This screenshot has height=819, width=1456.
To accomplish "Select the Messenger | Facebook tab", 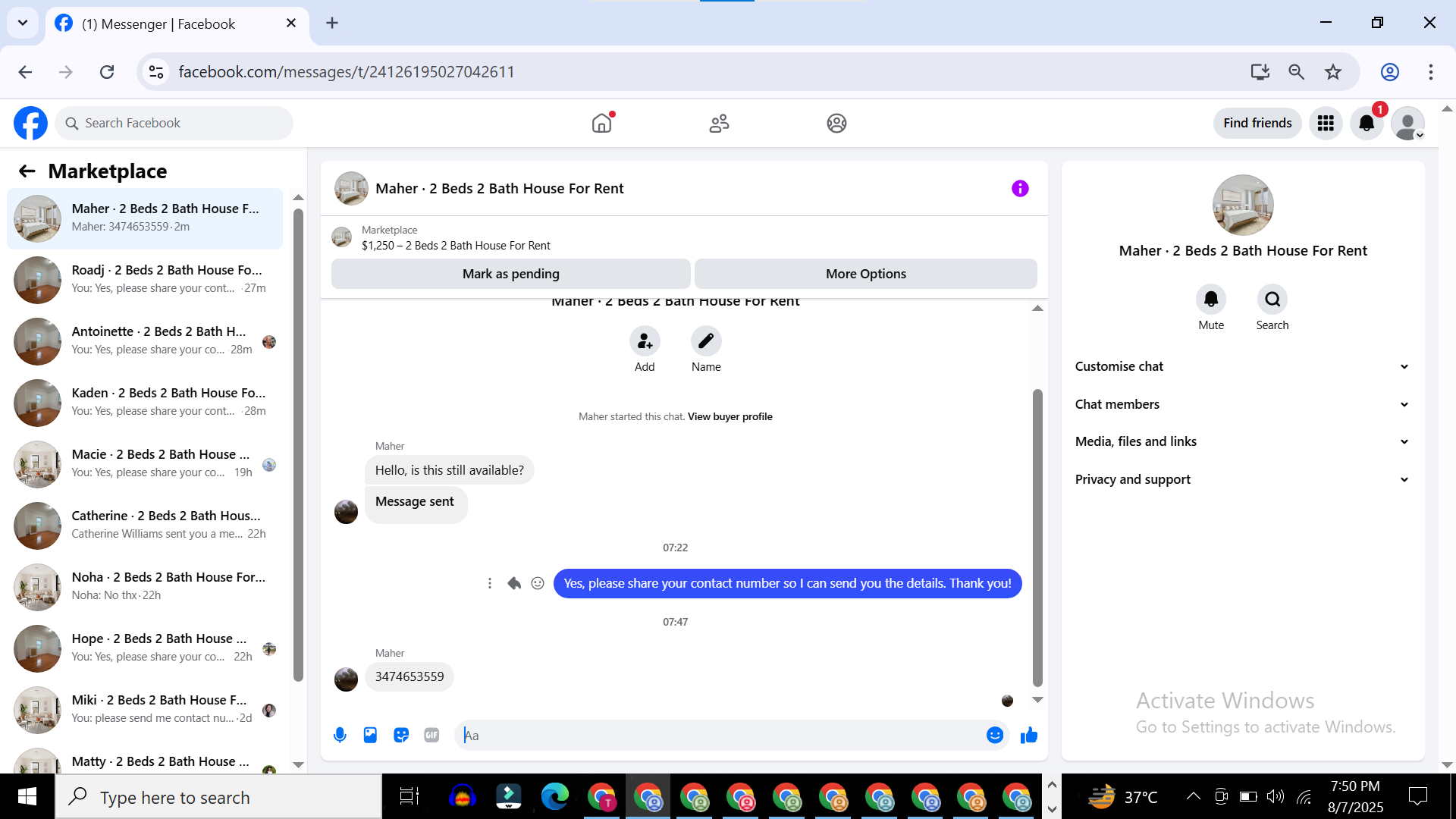I will point(177,24).
